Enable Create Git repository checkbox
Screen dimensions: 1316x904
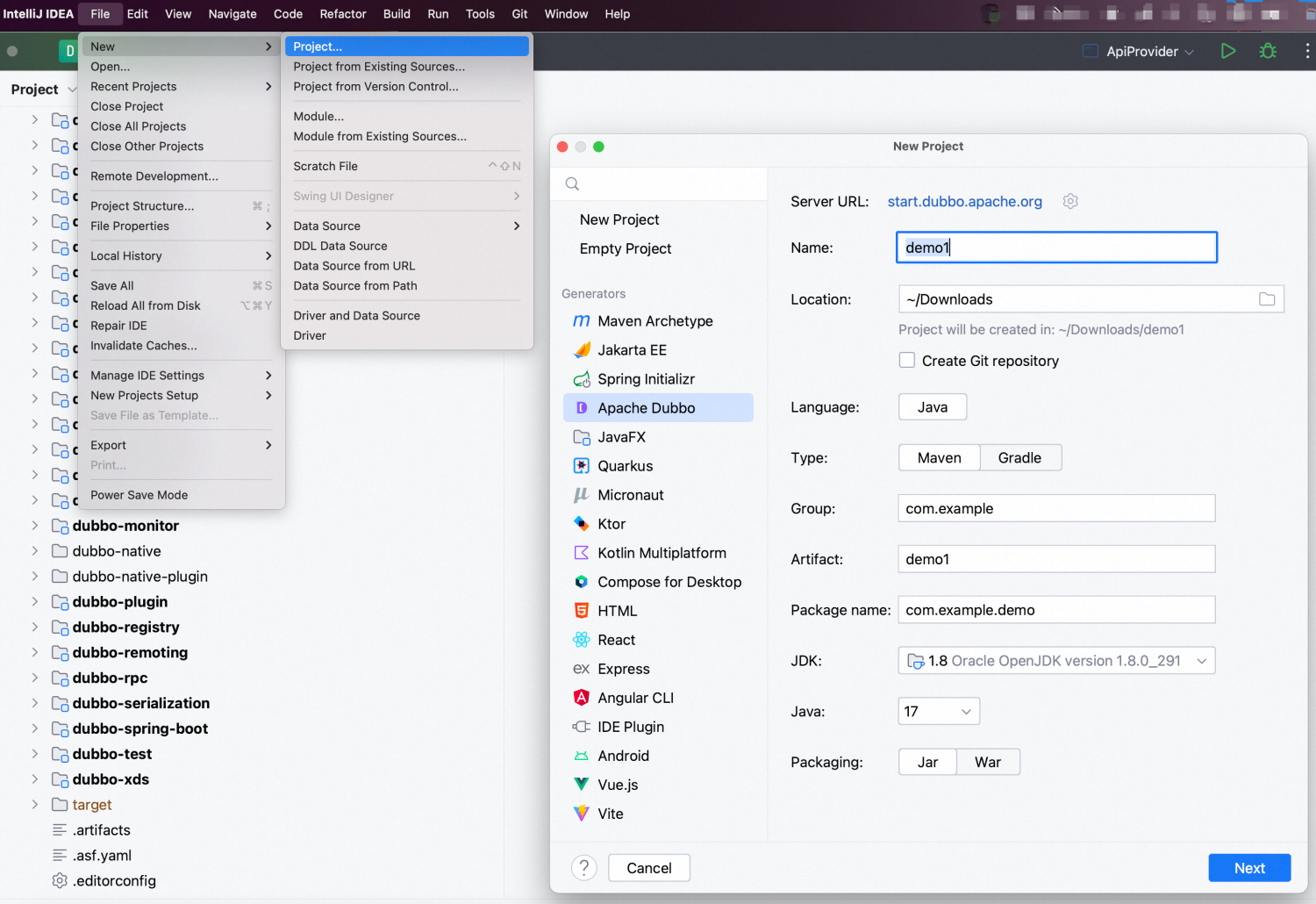907,361
